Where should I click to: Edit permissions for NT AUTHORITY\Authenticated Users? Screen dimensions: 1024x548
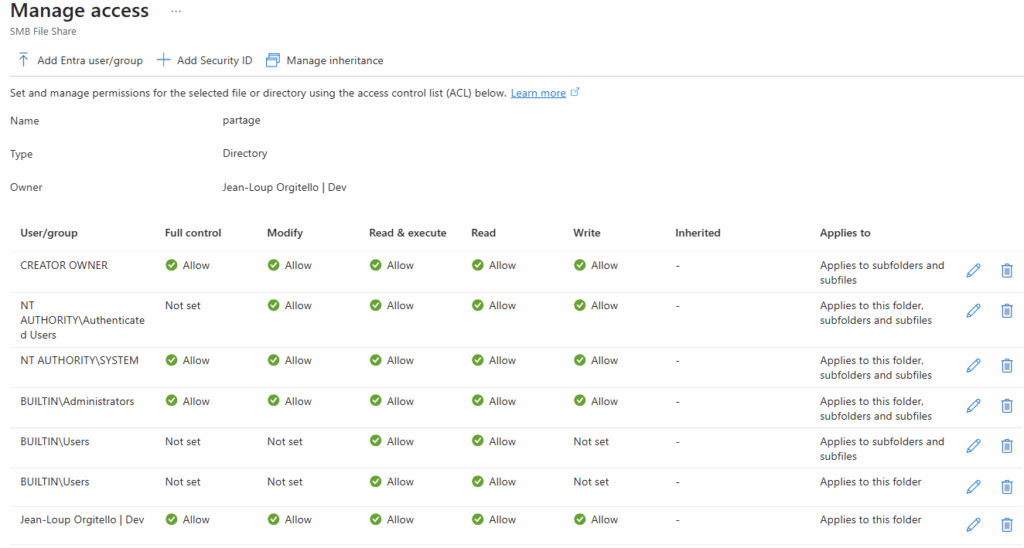[x=973, y=311]
